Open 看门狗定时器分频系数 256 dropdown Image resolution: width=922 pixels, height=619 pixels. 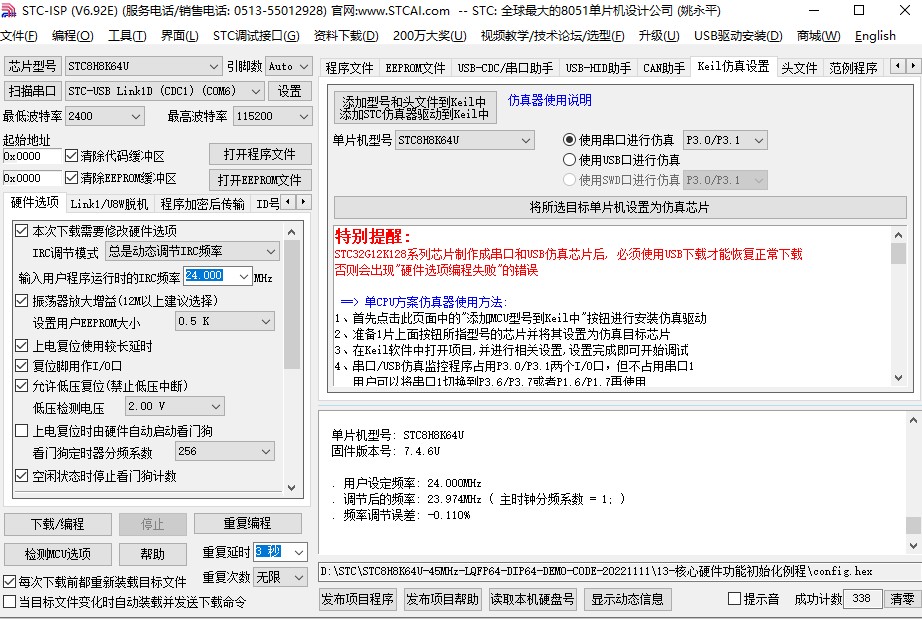click(x=225, y=451)
